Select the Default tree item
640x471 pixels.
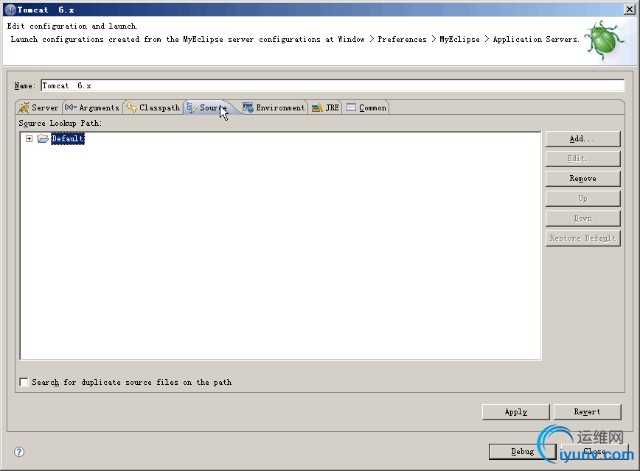click(68, 139)
